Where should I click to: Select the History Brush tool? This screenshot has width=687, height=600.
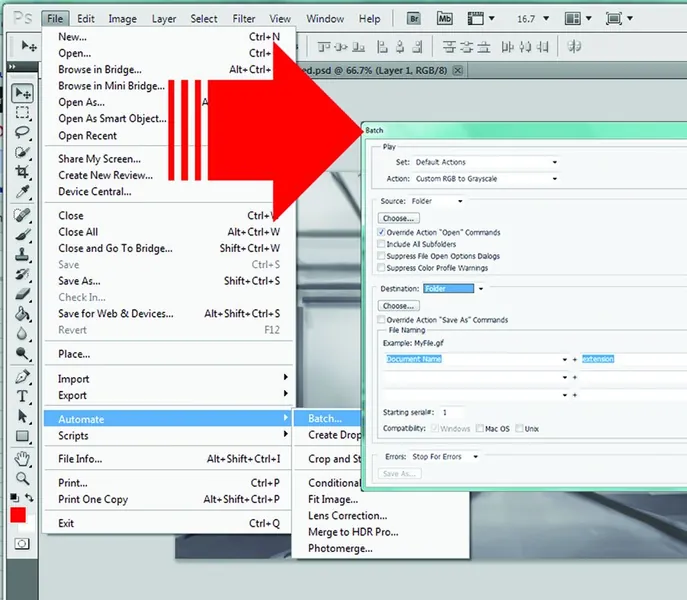click(22, 274)
